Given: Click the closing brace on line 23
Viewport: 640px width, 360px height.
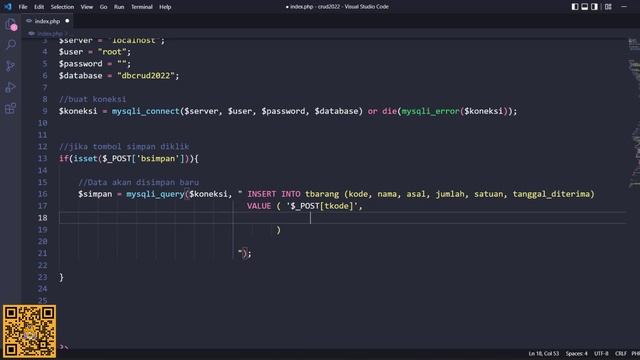Looking at the screenshot, I should pos(61,277).
